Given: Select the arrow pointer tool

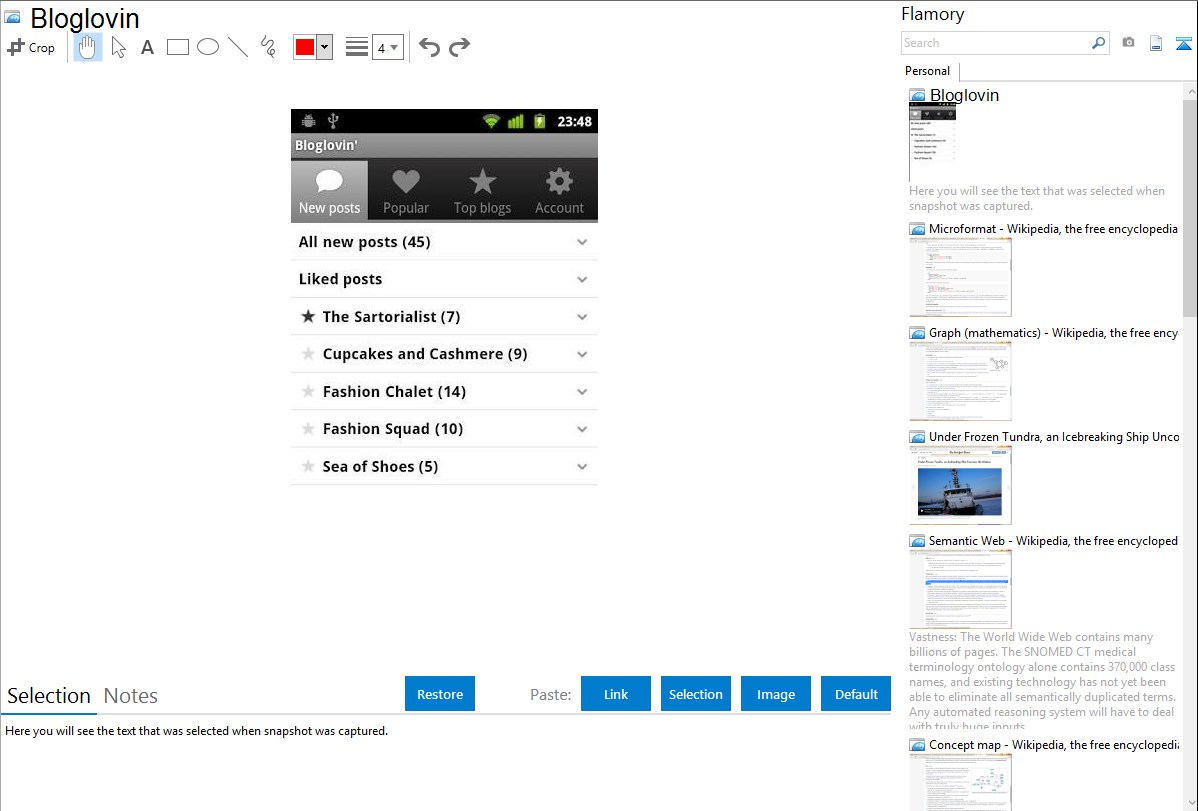Looking at the screenshot, I should coord(118,47).
